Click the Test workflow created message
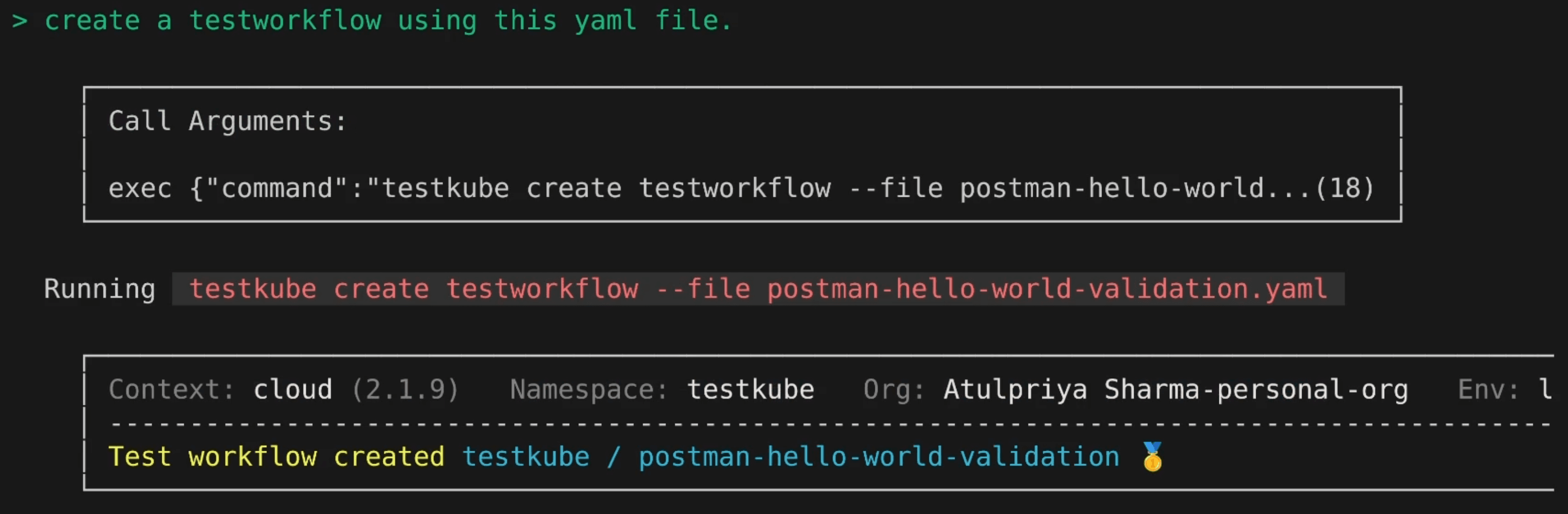 tap(276, 457)
